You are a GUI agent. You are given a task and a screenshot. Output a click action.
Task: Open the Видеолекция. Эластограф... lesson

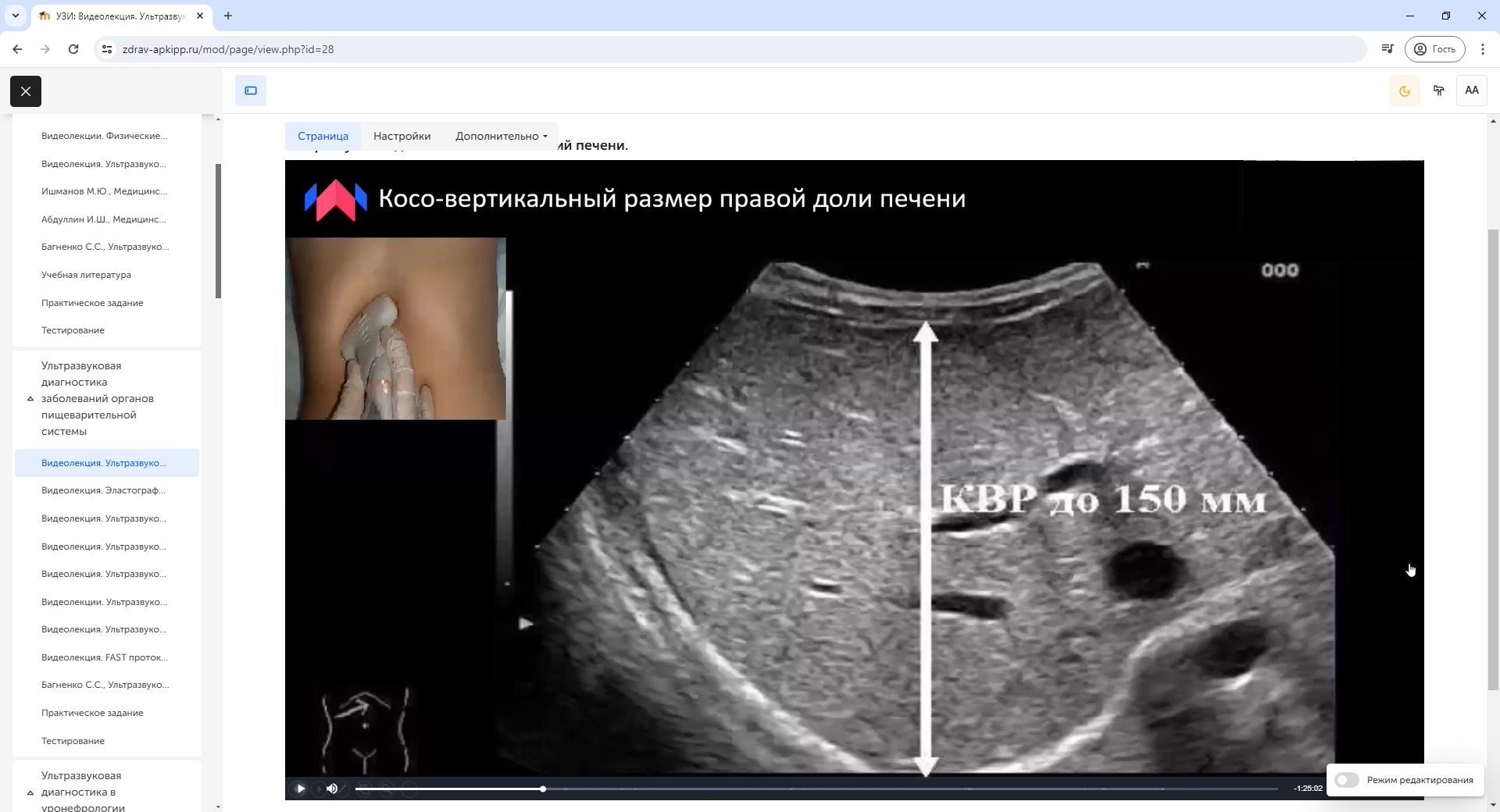click(x=104, y=490)
